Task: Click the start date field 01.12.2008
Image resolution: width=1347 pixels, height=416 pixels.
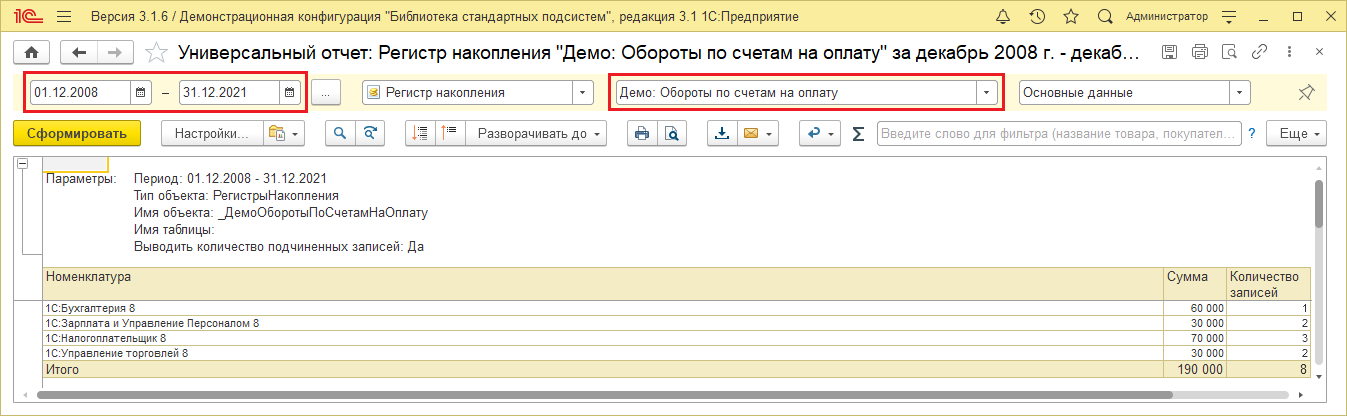Action: click(80, 92)
